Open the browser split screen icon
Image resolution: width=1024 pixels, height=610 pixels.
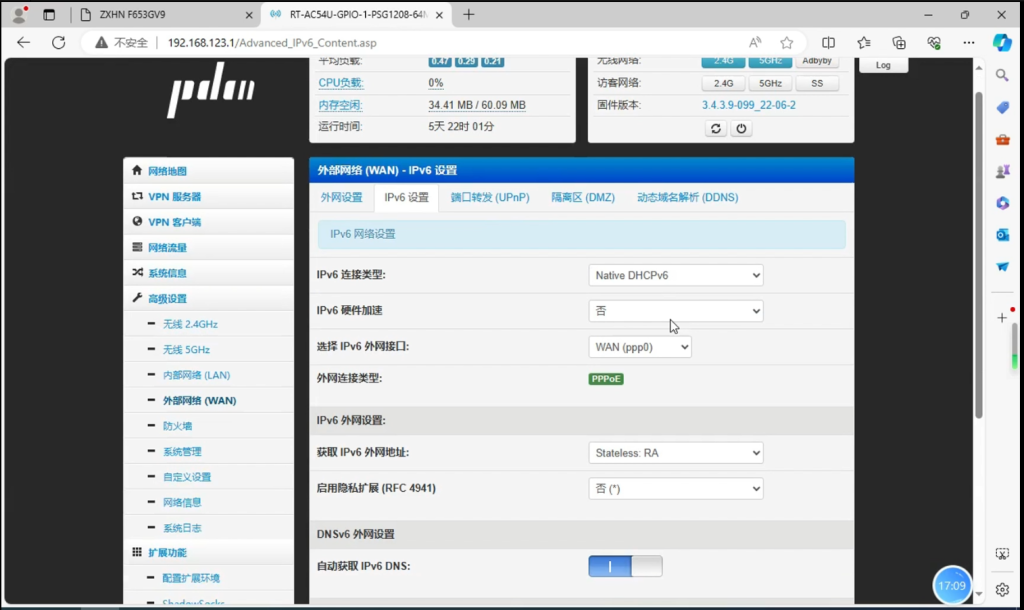pos(828,43)
